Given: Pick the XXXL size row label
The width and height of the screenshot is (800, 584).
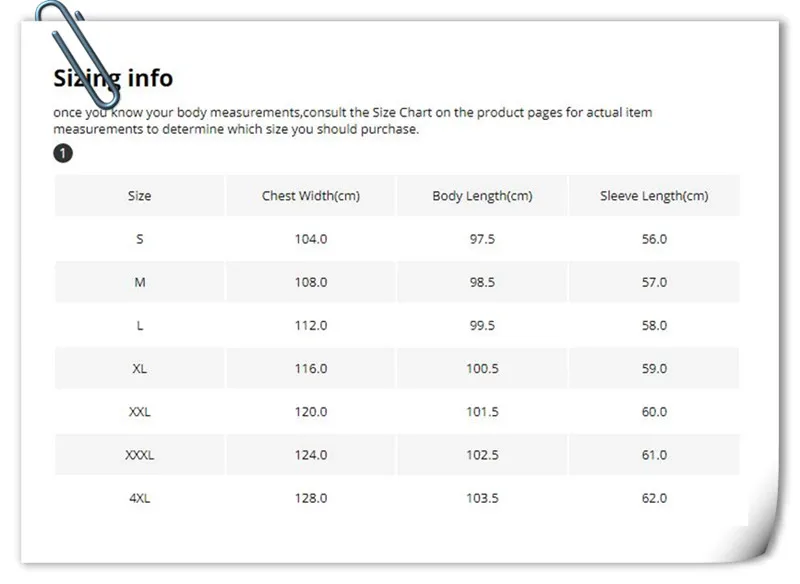Looking at the screenshot, I should (140, 454).
